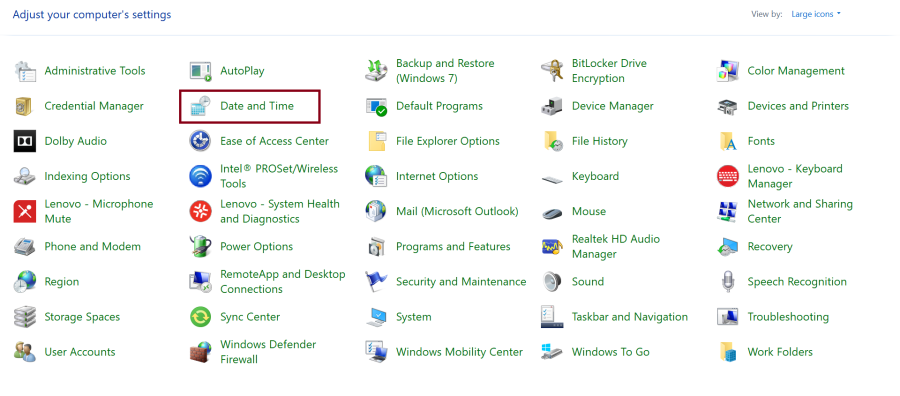Select the Troubleshooting link
Screen dimensions: 900x396
point(788,317)
